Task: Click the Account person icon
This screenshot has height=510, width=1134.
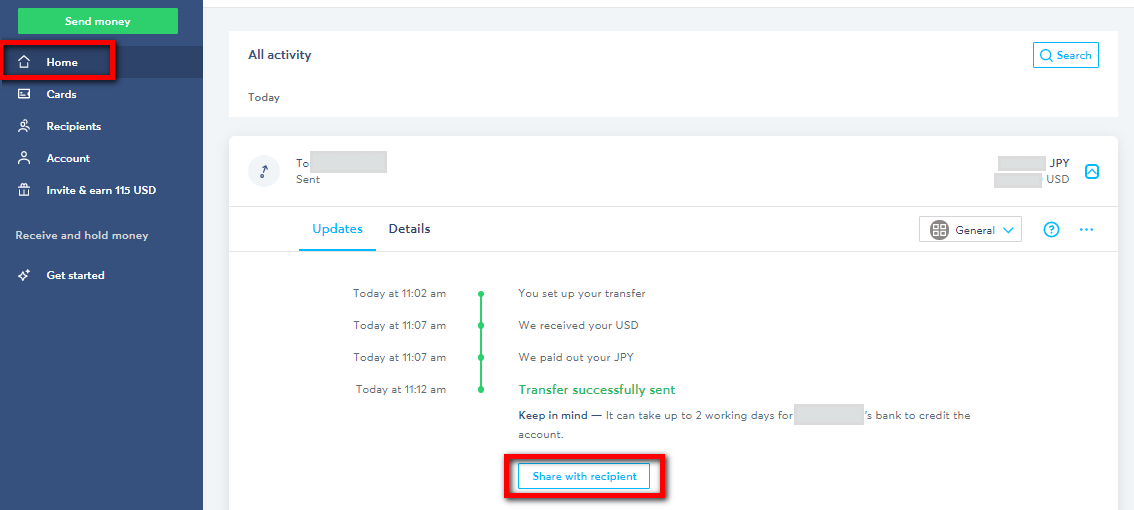Action: click(x=25, y=158)
